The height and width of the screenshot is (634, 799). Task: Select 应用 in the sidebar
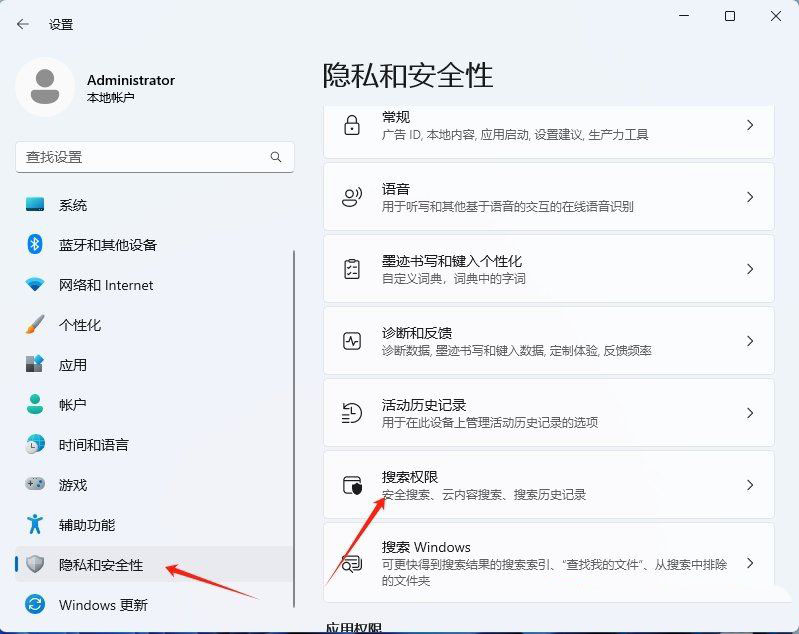pos(73,365)
